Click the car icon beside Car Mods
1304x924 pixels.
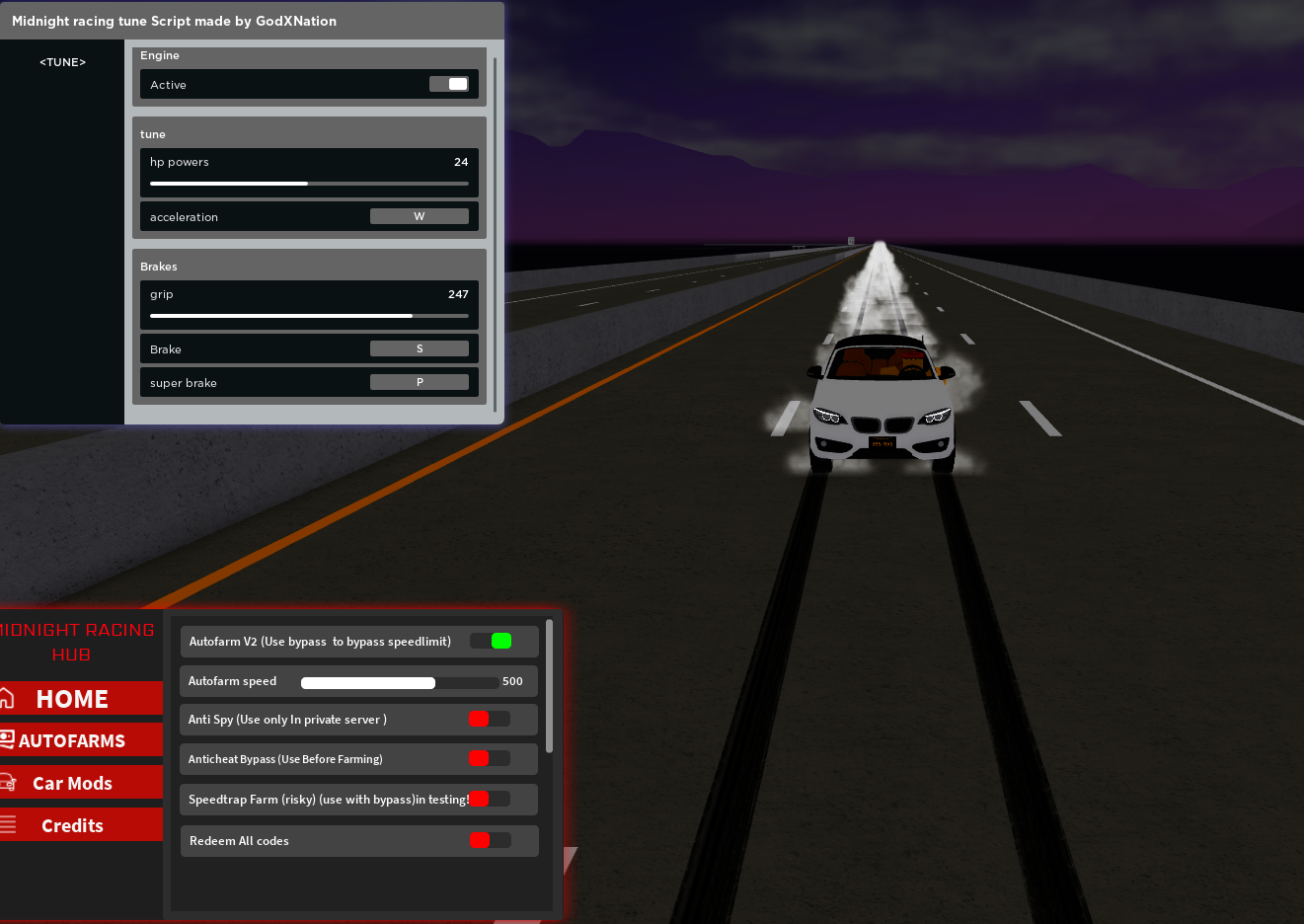tap(7, 783)
